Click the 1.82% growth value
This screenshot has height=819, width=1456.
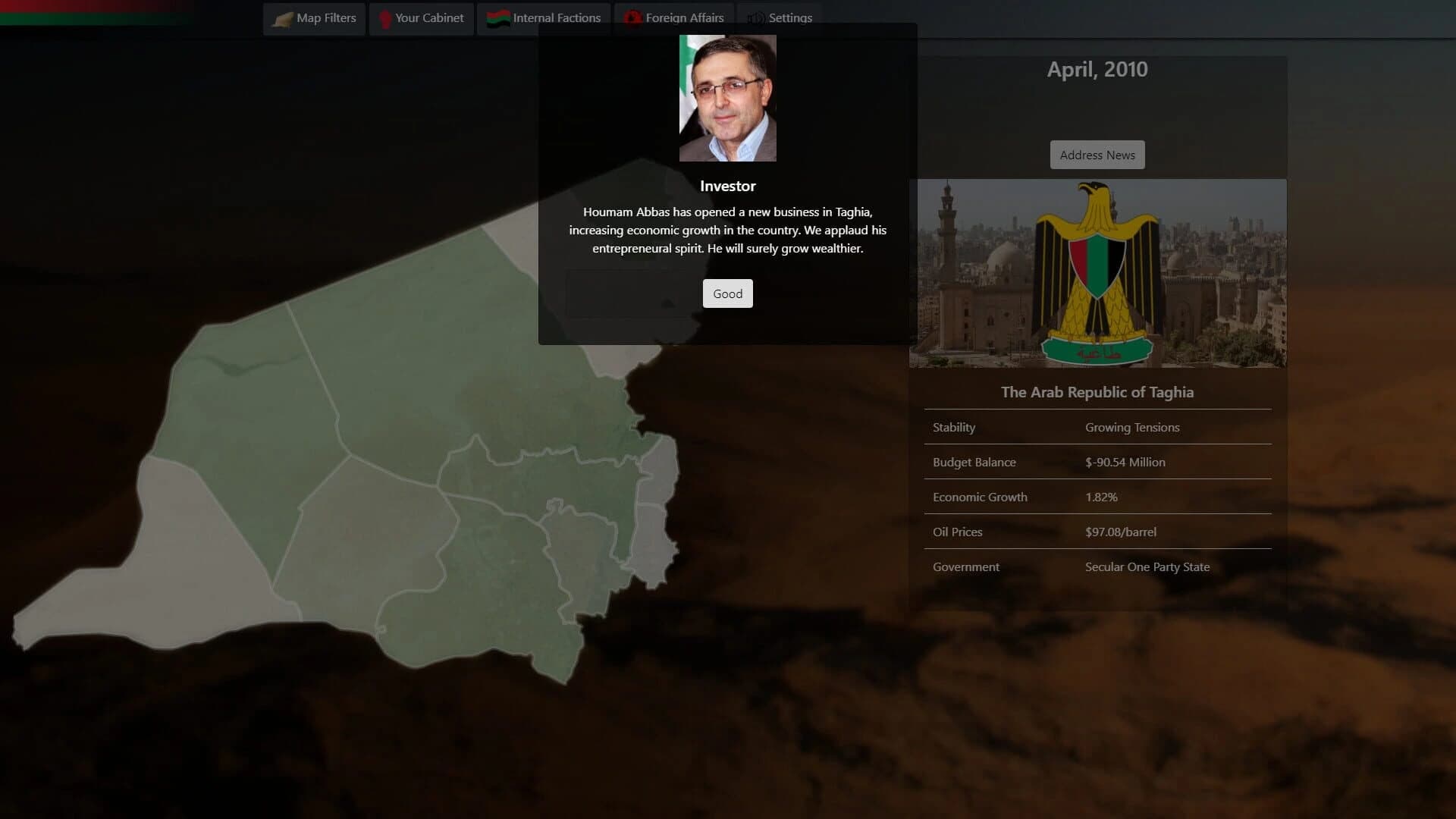click(1101, 497)
